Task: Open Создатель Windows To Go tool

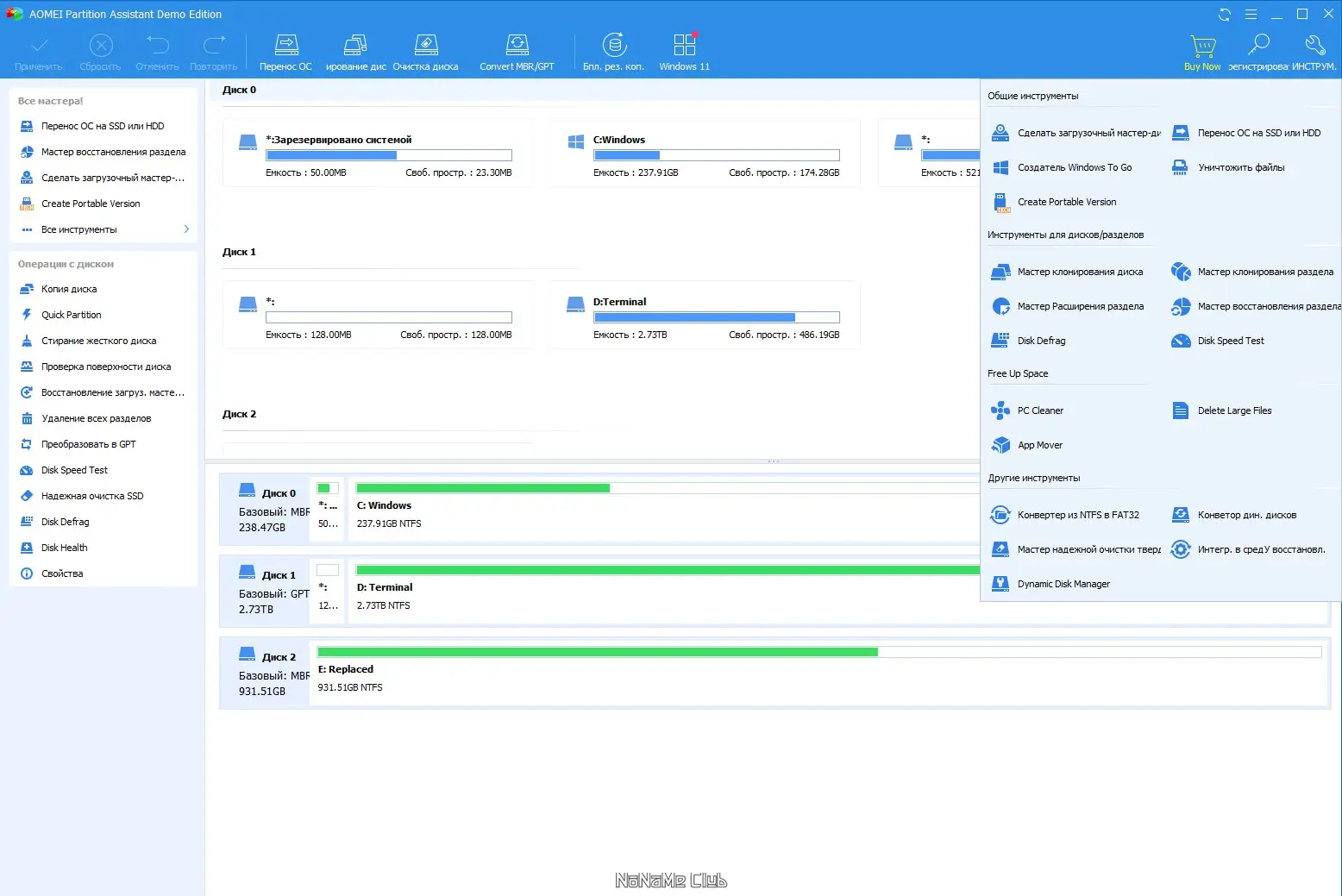Action: pos(1062,167)
